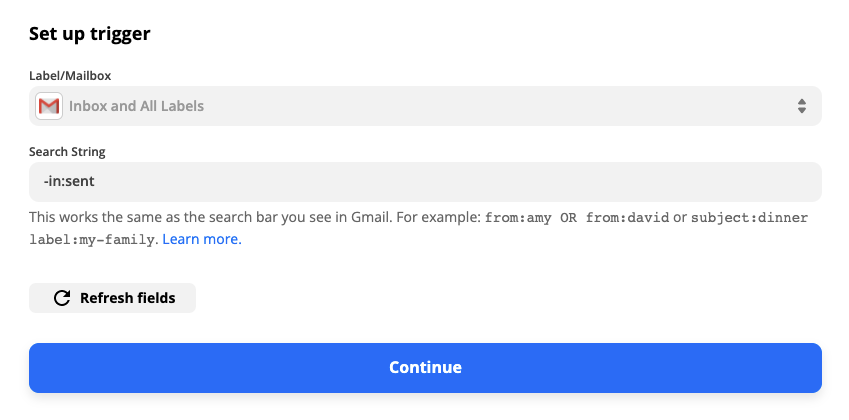This screenshot has height=420, width=849.
Task: Click the Set up trigger heading
Action: [89, 34]
